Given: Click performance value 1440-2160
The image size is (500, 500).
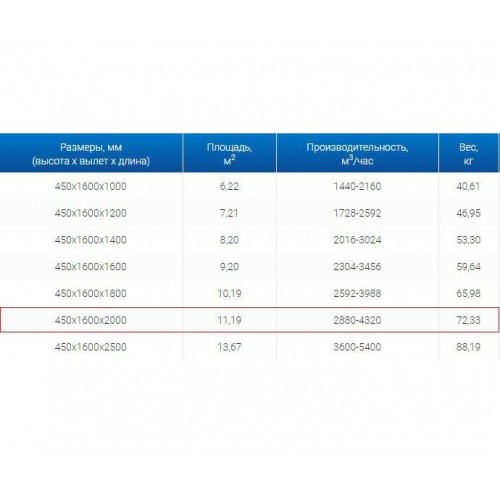Looking at the screenshot, I should pyautogui.click(x=357, y=186).
